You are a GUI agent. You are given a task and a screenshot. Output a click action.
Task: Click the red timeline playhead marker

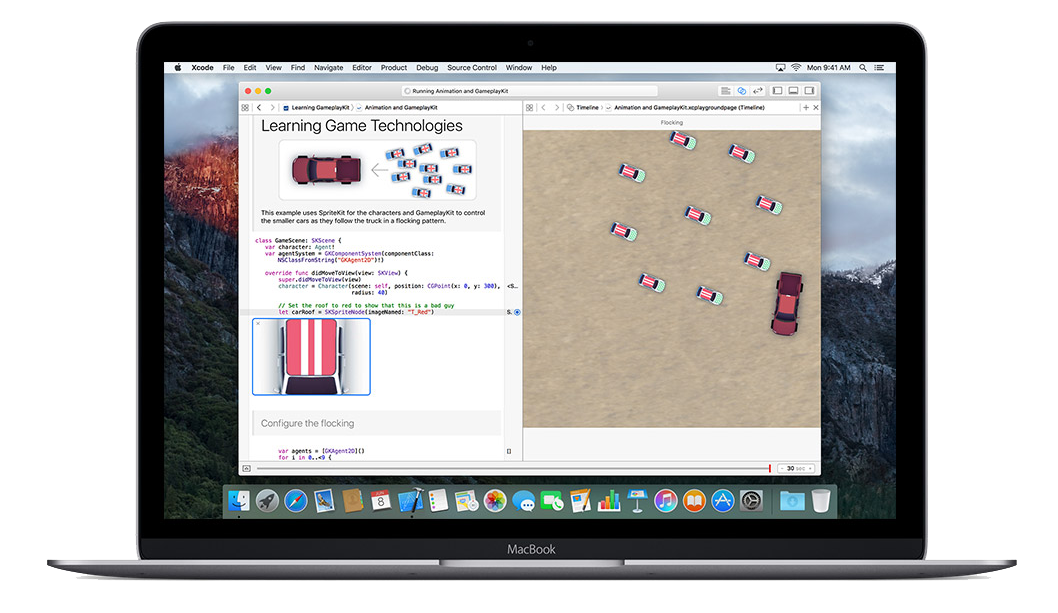point(769,468)
